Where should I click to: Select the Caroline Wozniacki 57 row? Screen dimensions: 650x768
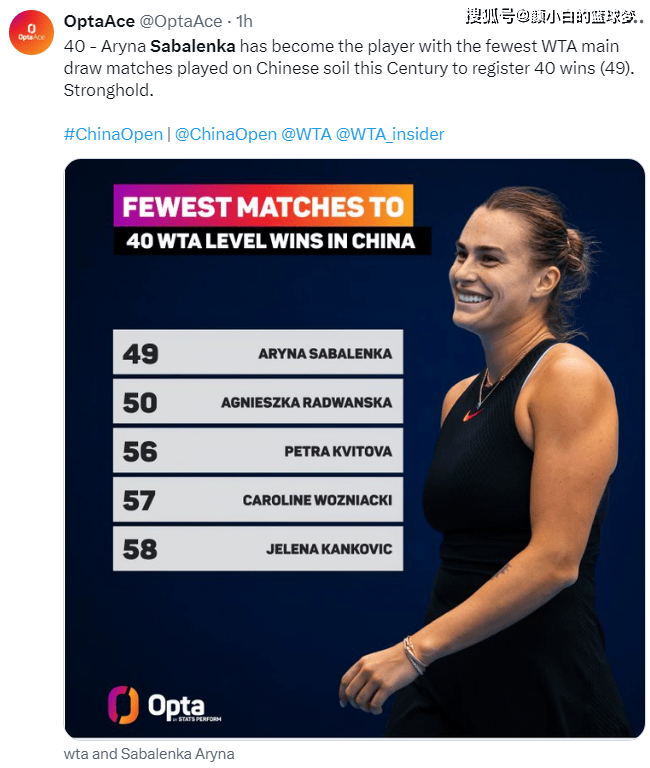click(258, 499)
